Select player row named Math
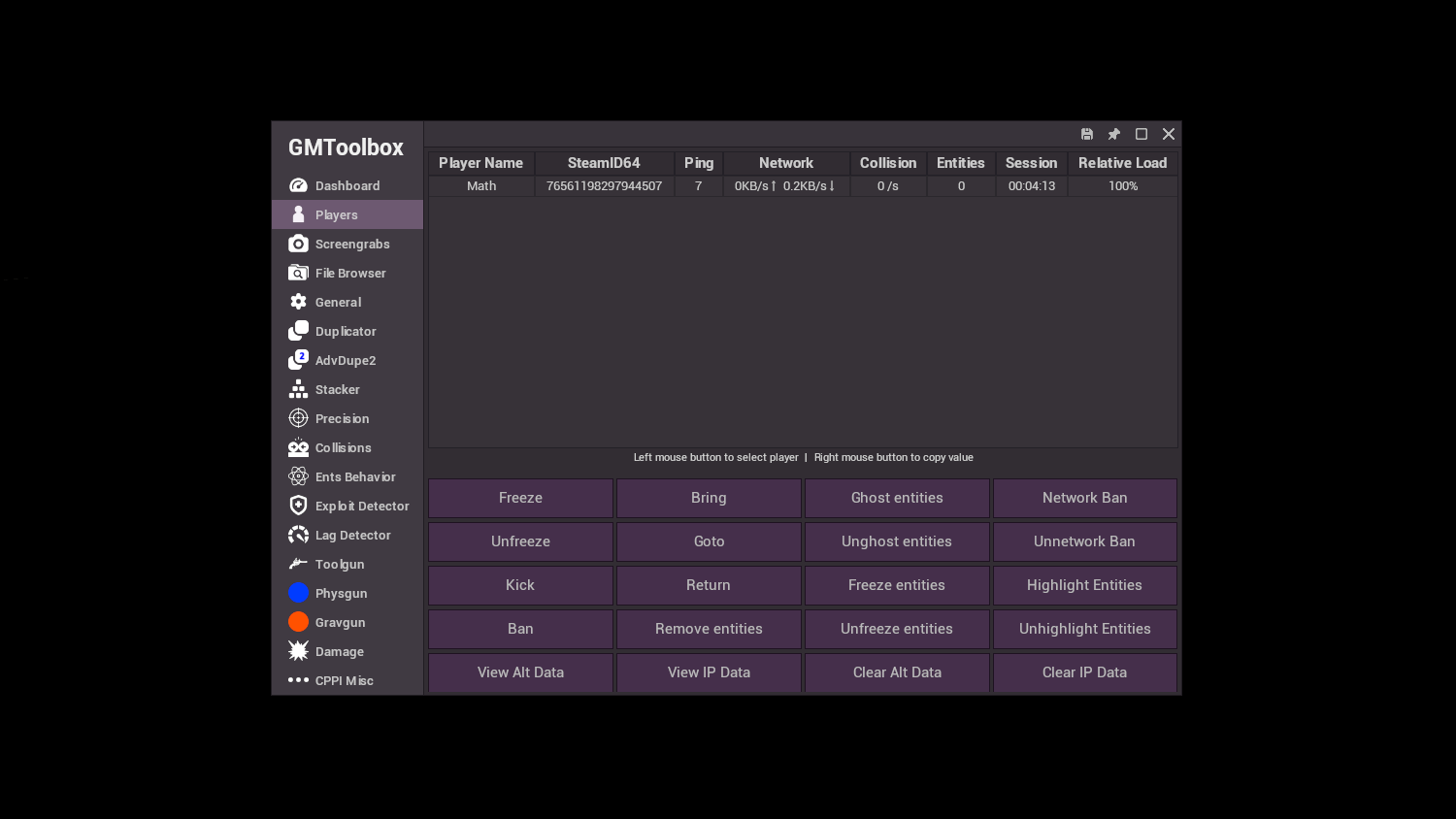This screenshot has height=819, width=1456. click(803, 186)
